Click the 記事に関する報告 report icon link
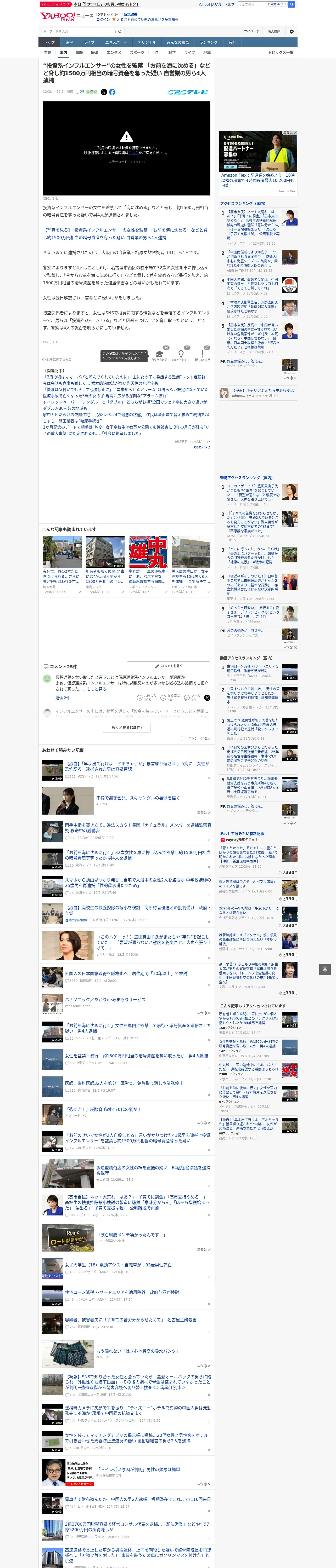This screenshot has height=1568, width=336. pyautogui.click(x=57, y=359)
